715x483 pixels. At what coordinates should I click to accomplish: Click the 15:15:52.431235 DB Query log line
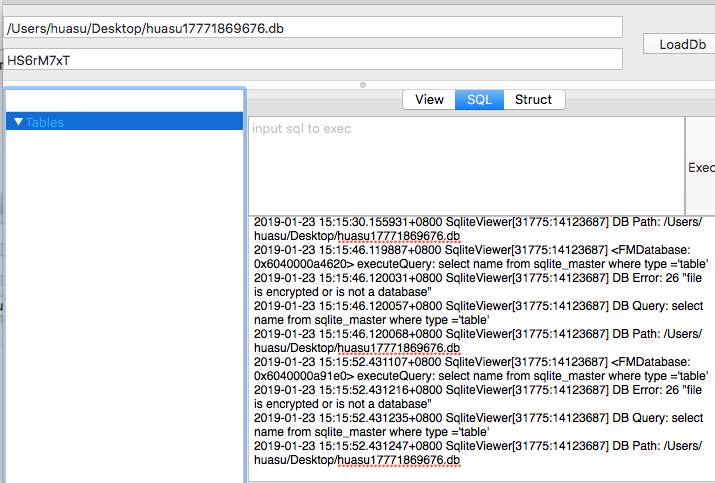click(478, 425)
